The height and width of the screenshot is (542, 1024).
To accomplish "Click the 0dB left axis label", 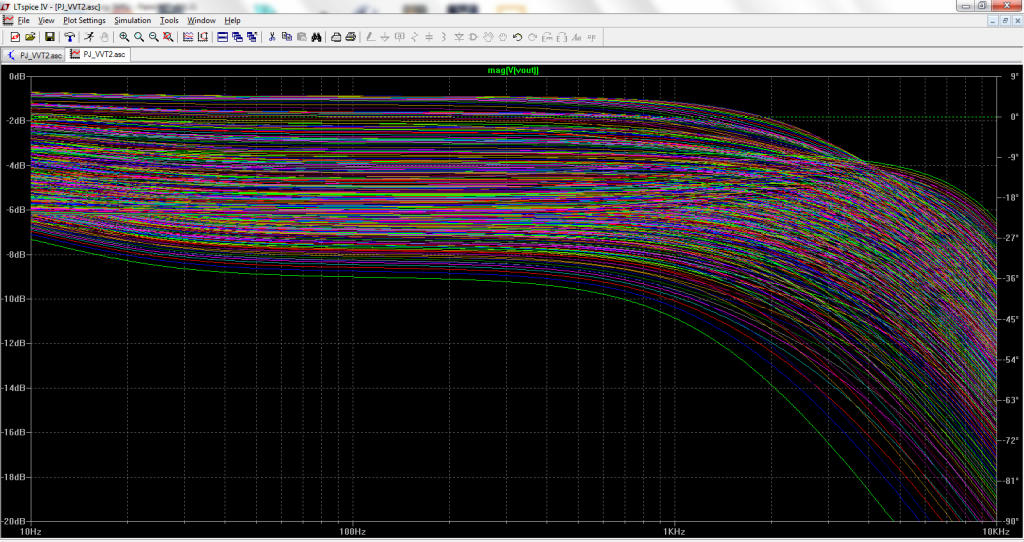I will pos(18,76).
